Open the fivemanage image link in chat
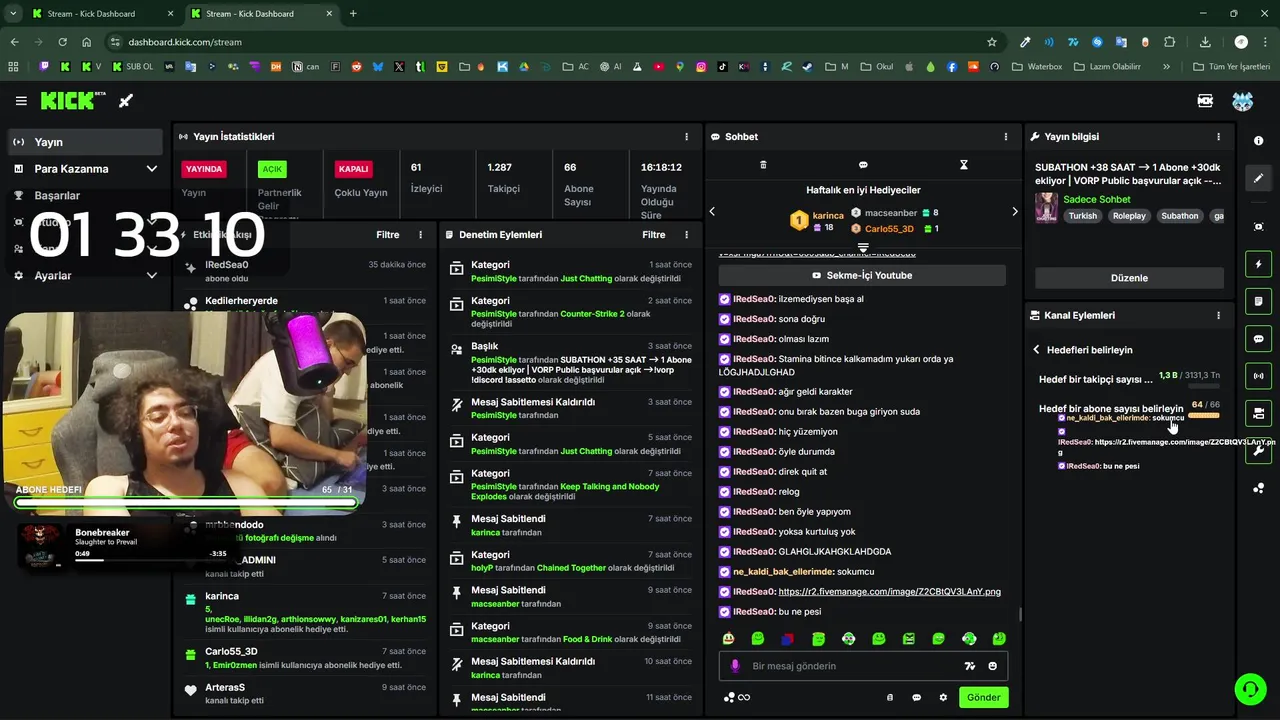The image size is (1280, 720). coord(889,592)
